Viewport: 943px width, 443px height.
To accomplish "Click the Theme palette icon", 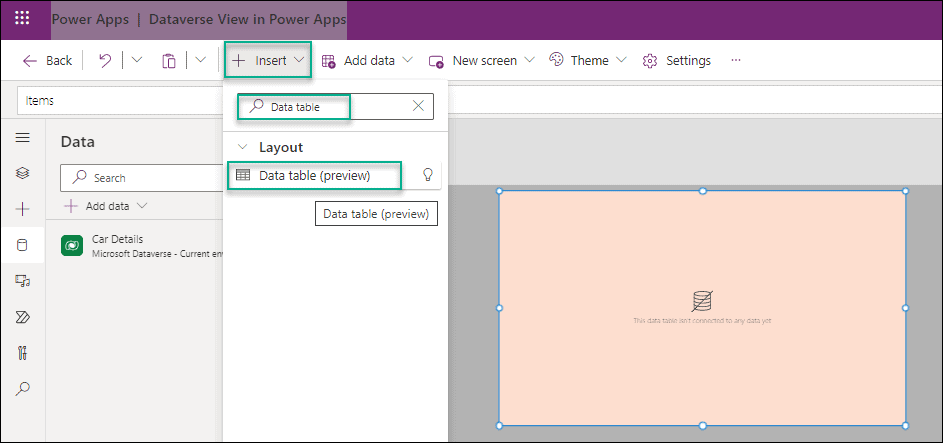I will [x=557, y=60].
